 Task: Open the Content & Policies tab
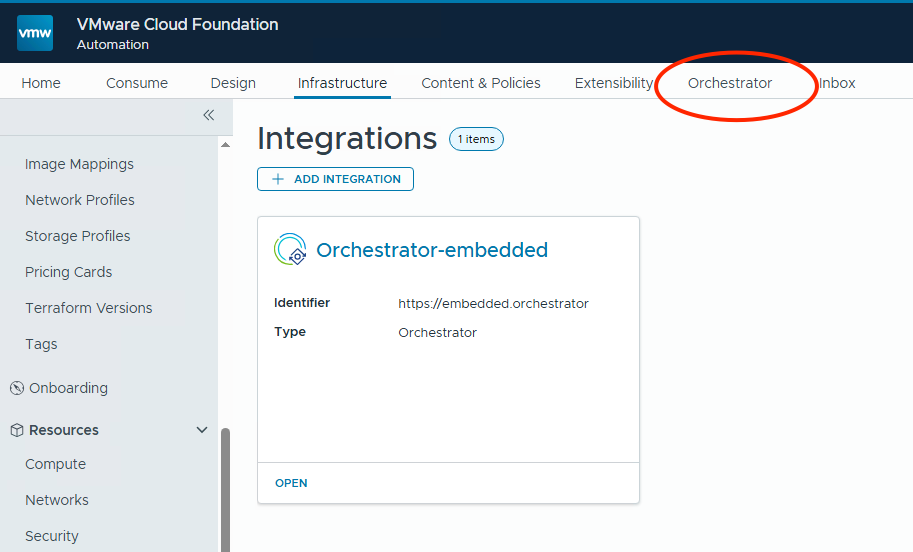481,83
